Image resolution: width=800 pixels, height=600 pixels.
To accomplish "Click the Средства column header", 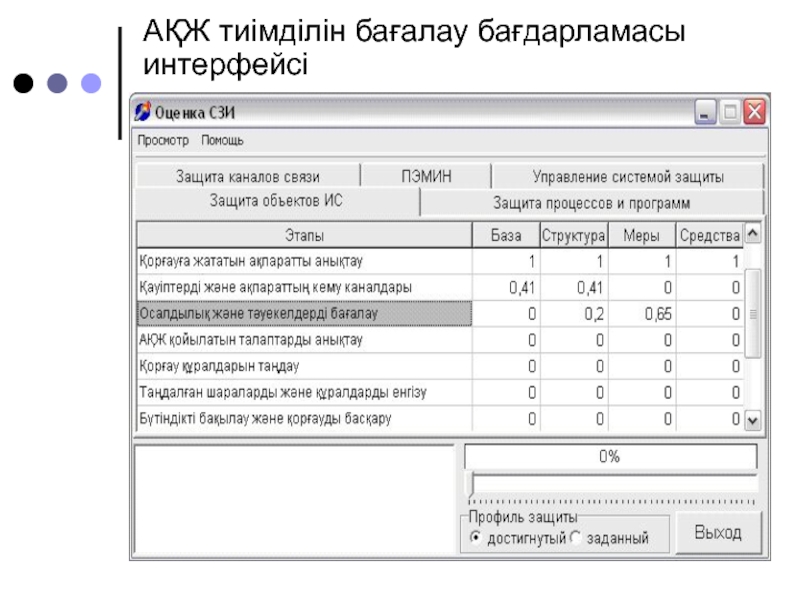I will coord(710,235).
